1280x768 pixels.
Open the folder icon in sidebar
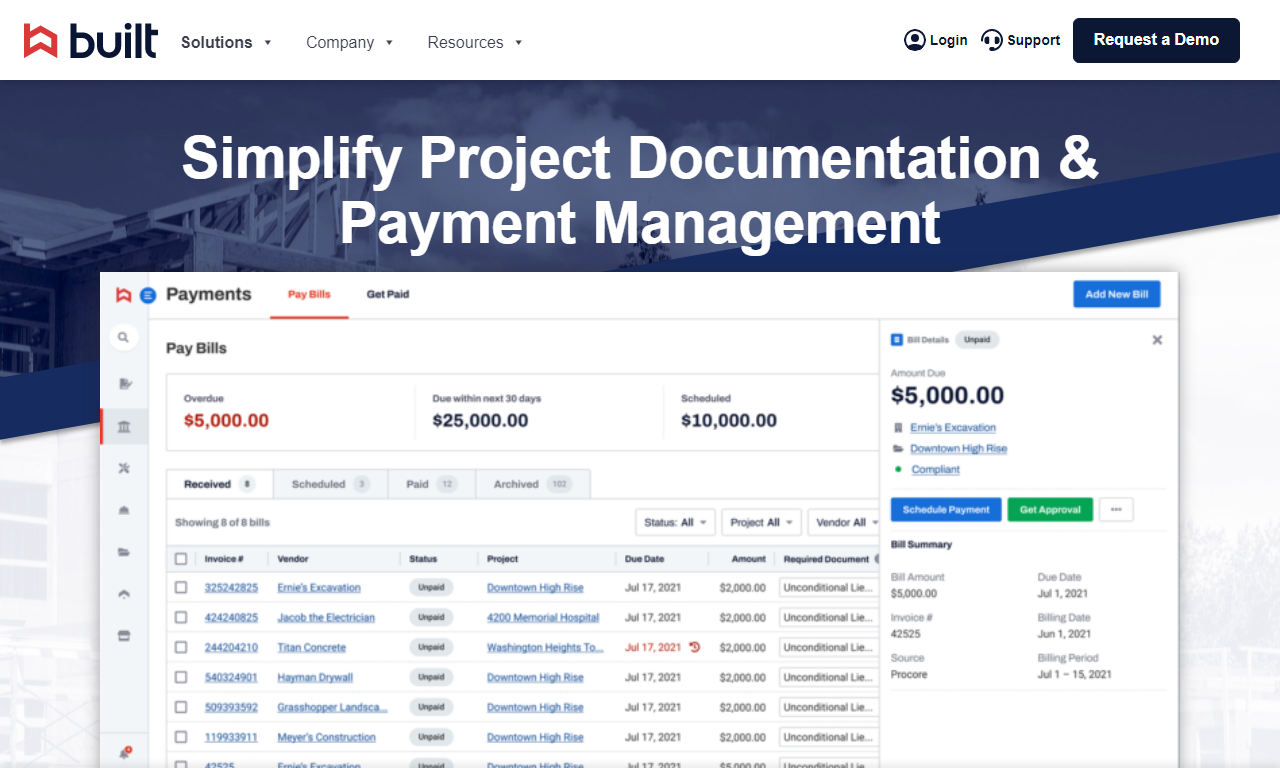pos(124,551)
